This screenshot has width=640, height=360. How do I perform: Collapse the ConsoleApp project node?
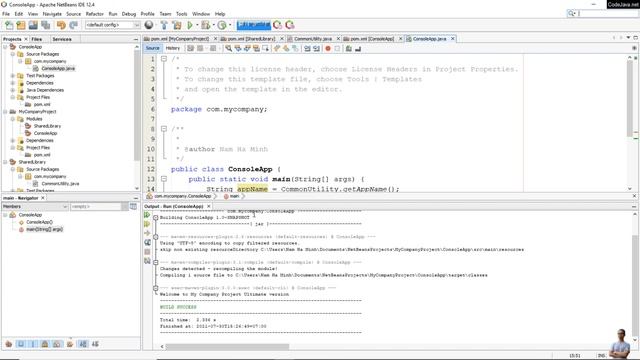click(x=5, y=47)
